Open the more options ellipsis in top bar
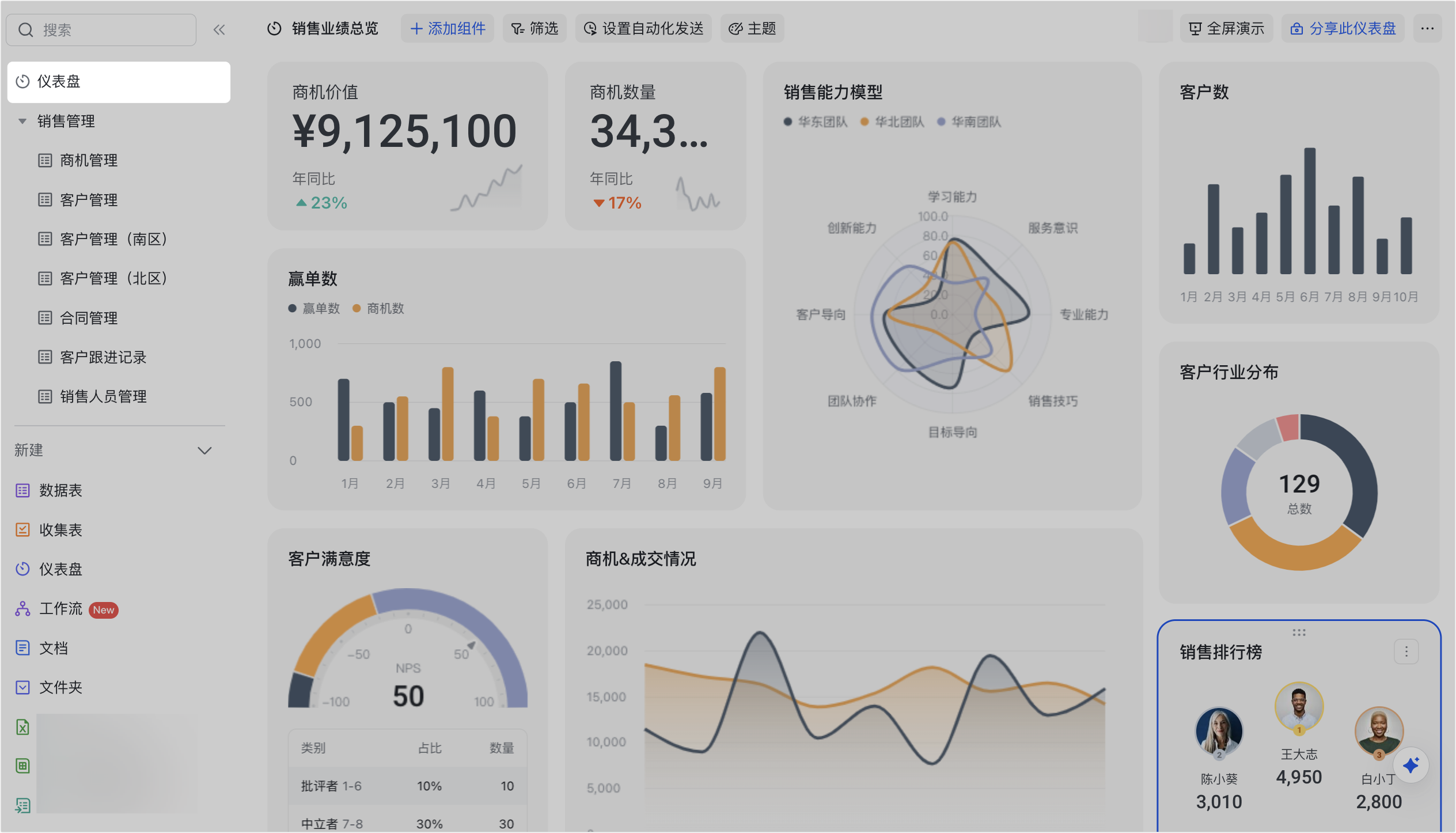The image size is (1456, 833). pyautogui.click(x=1427, y=29)
